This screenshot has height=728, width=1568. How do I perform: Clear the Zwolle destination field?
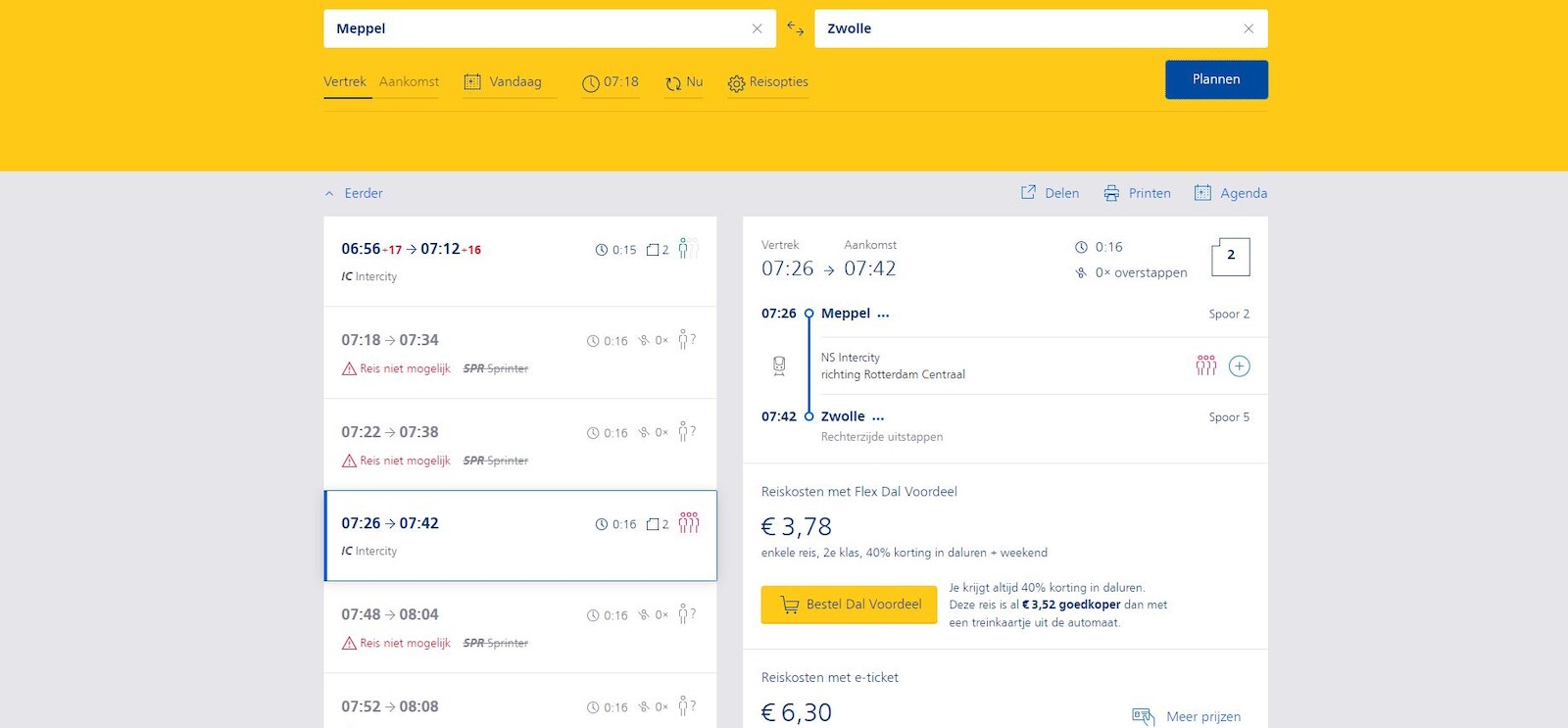pyautogui.click(x=1249, y=28)
